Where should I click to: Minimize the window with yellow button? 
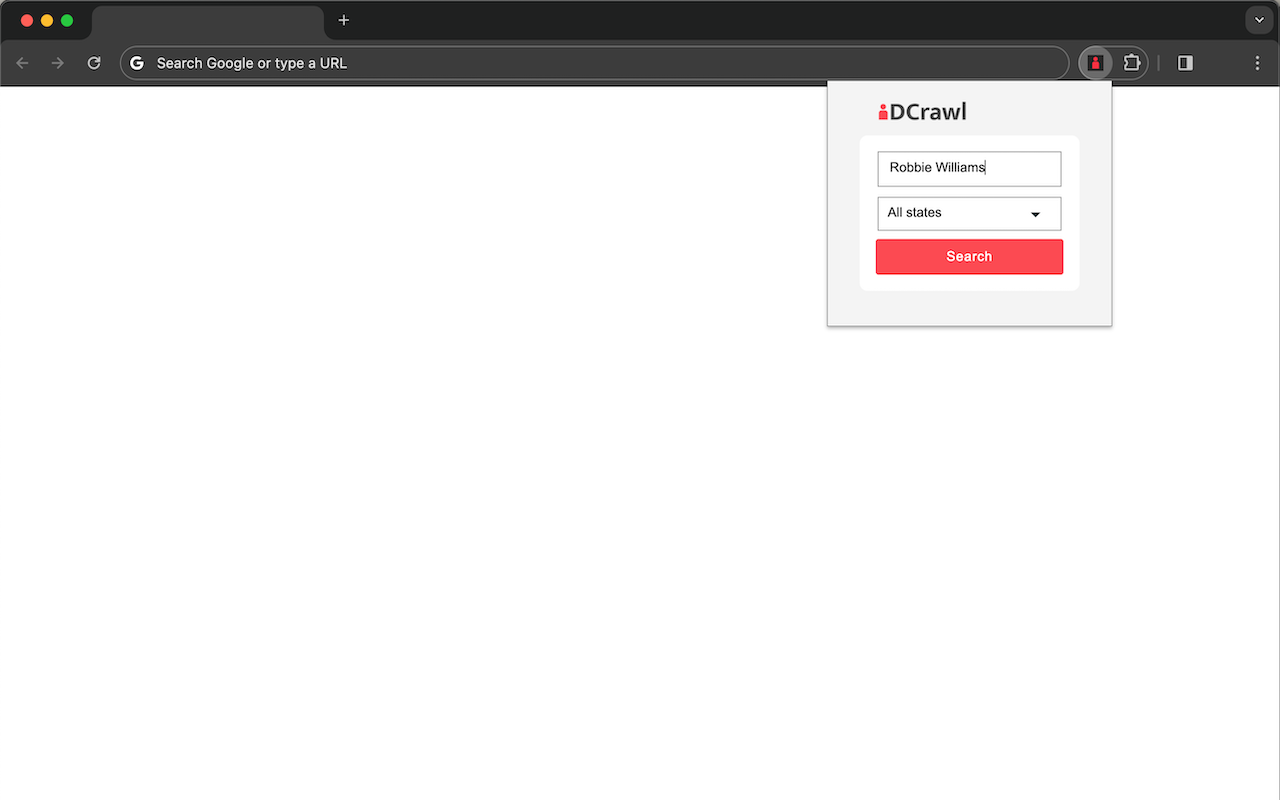click(x=47, y=20)
